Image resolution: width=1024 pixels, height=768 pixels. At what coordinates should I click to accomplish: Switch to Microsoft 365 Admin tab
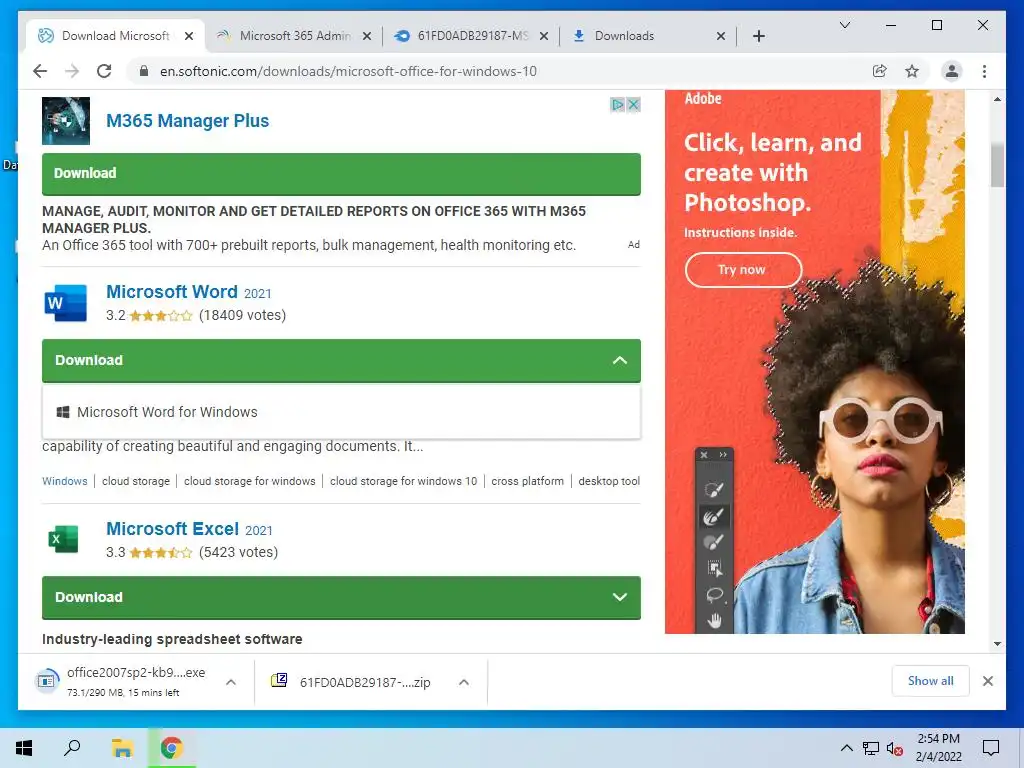(295, 36)
